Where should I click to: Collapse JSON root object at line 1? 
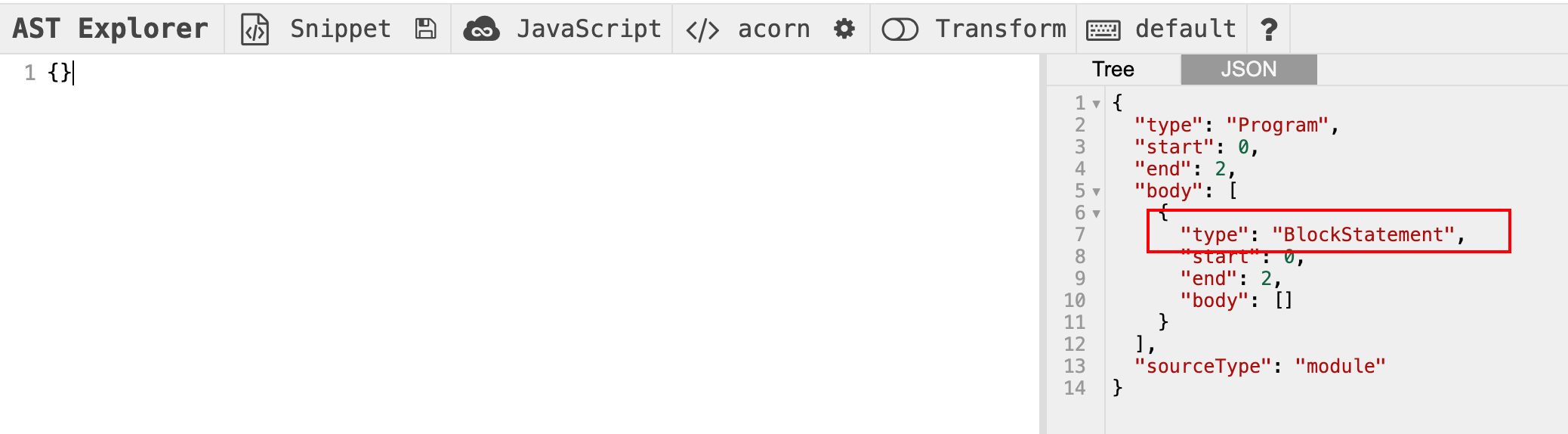coord(1097,104)
